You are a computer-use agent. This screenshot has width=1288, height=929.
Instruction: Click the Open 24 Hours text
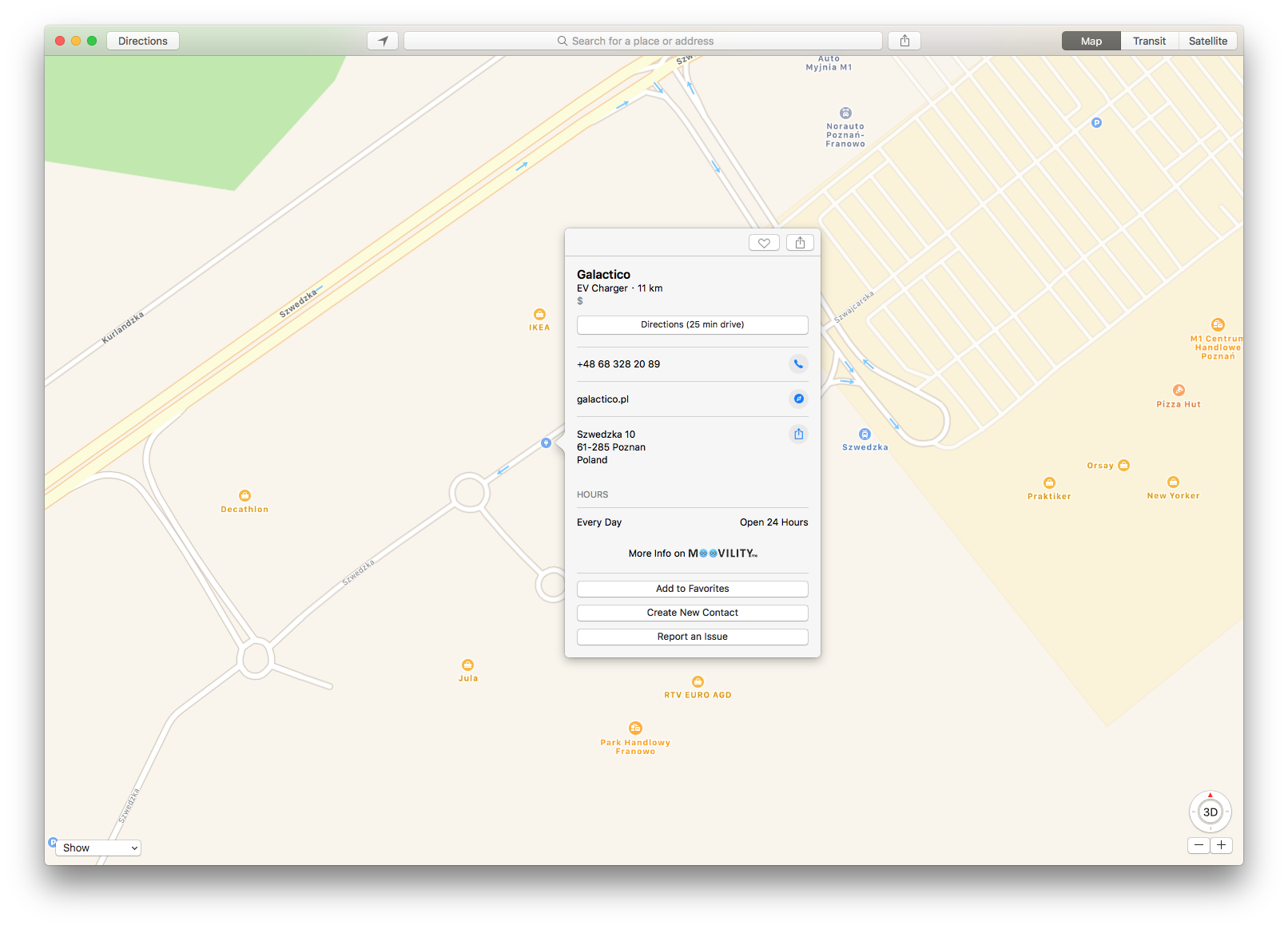pos(773,522)
